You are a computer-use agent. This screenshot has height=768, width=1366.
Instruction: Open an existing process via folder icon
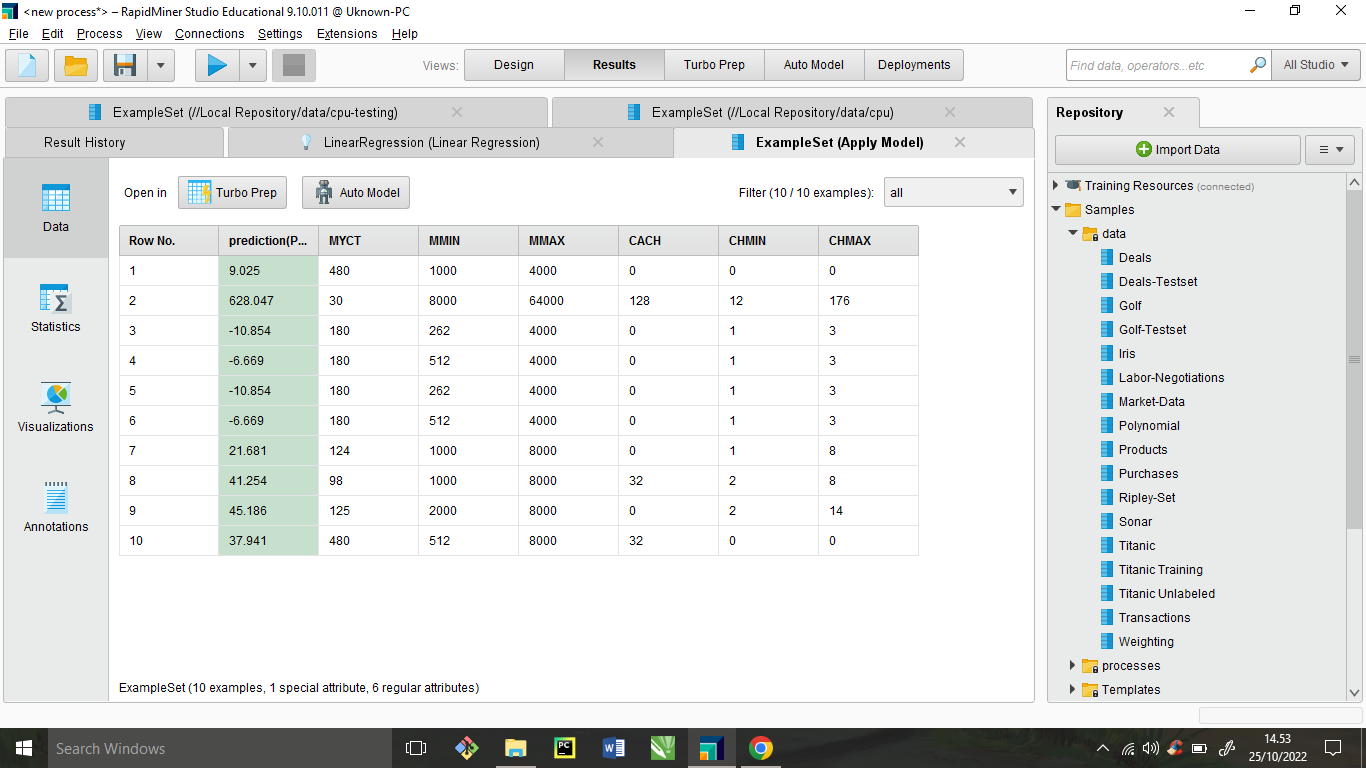pyautogui.click(x=74, y=64)
